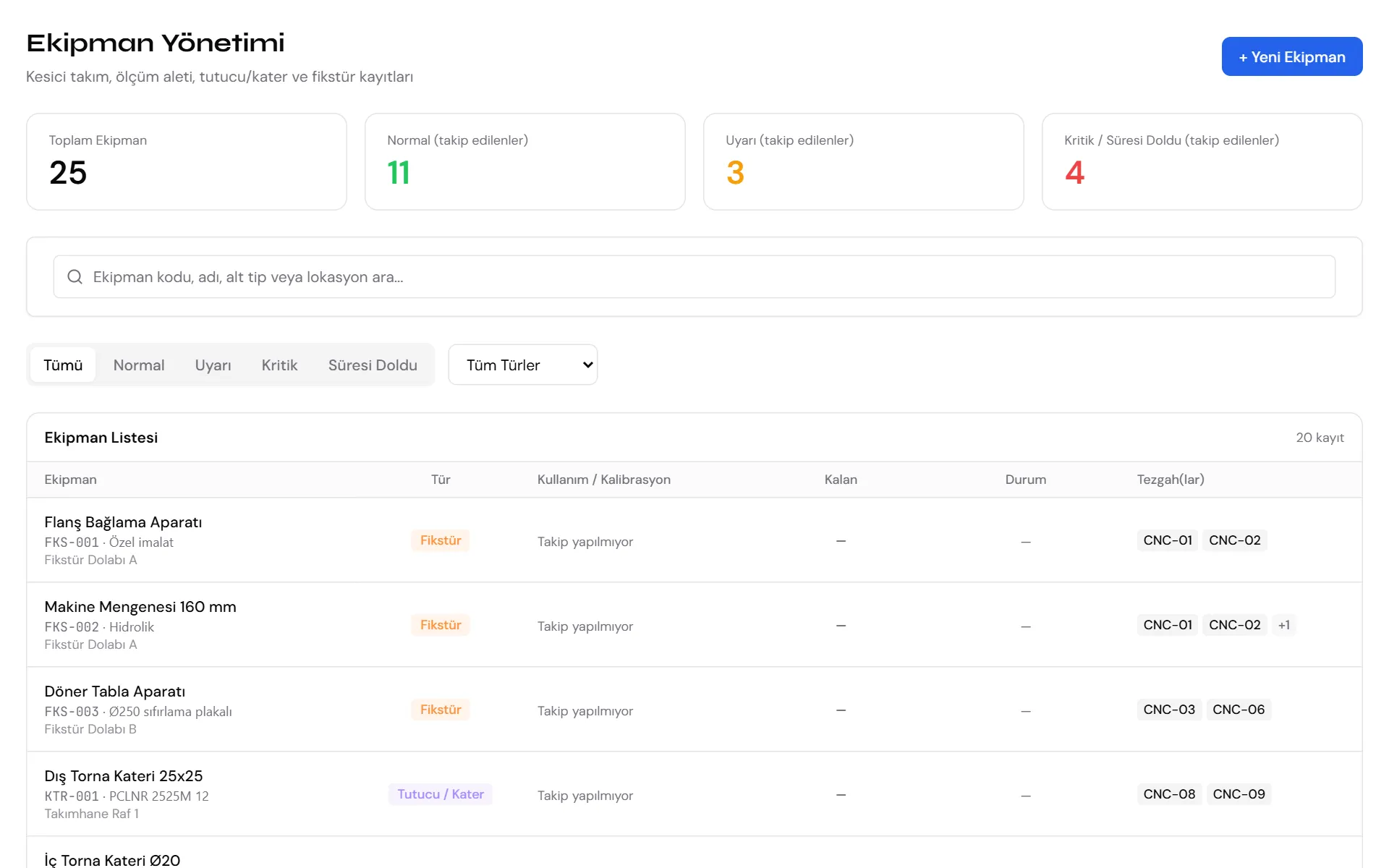The image size is (1389, 868).
Task: Click the Kullanım / Kalibrasyon column header
Action: click(604, 480)
